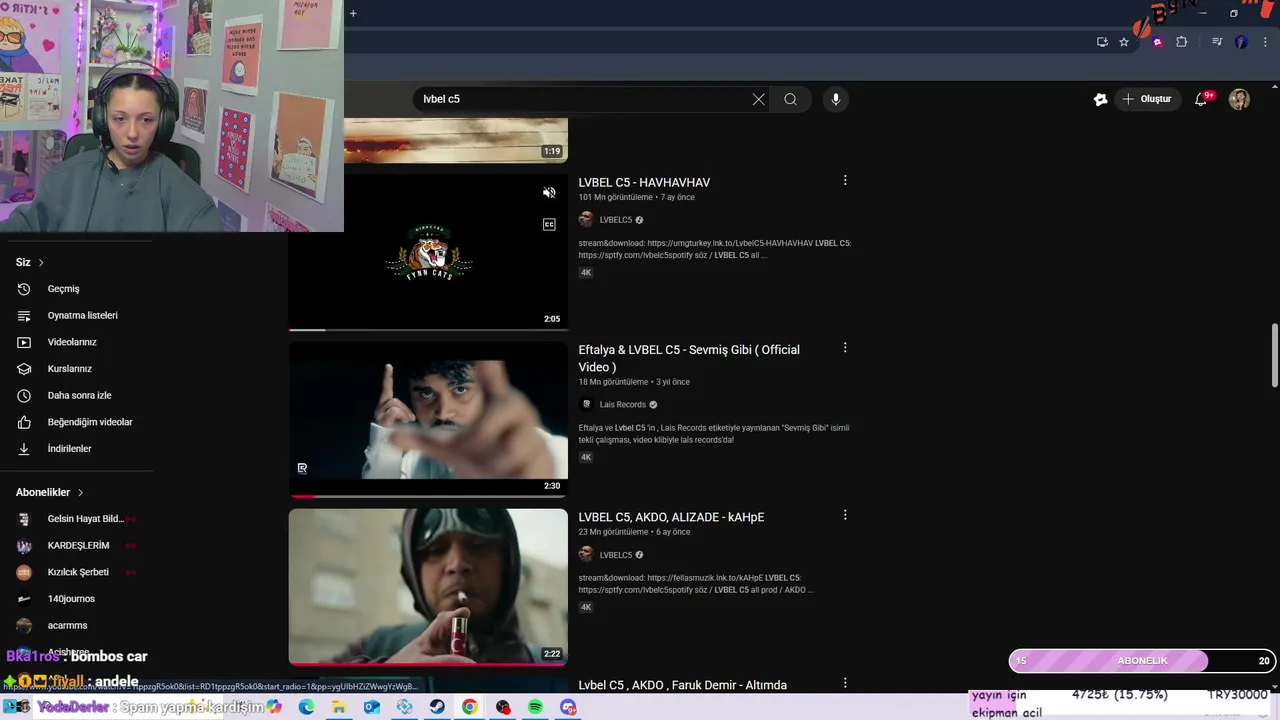Viewport: 1280px width, 720px height.
Task: Open Spotify from the taskbar
Action: click(535, 707)
